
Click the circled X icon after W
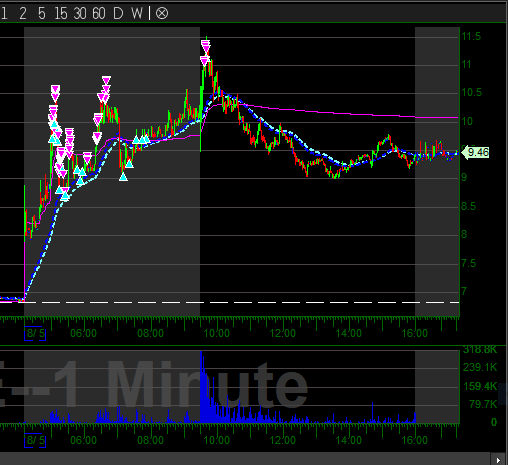tap(162, 14)
